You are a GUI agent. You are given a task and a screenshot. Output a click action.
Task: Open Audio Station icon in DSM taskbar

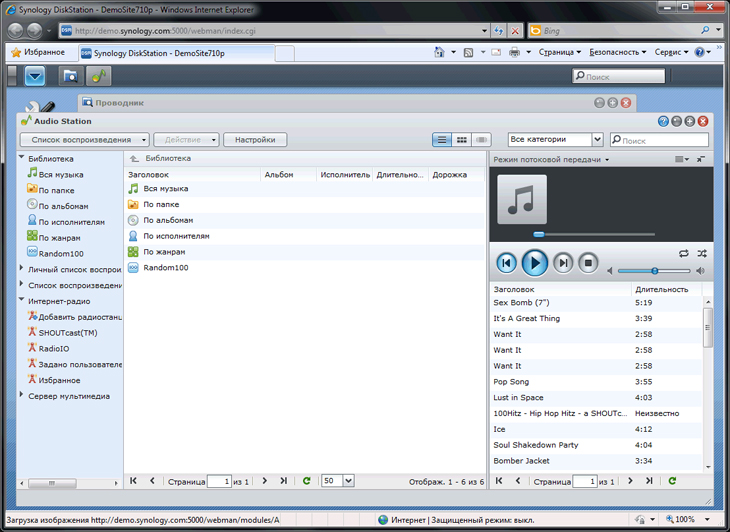pos(99,76)
